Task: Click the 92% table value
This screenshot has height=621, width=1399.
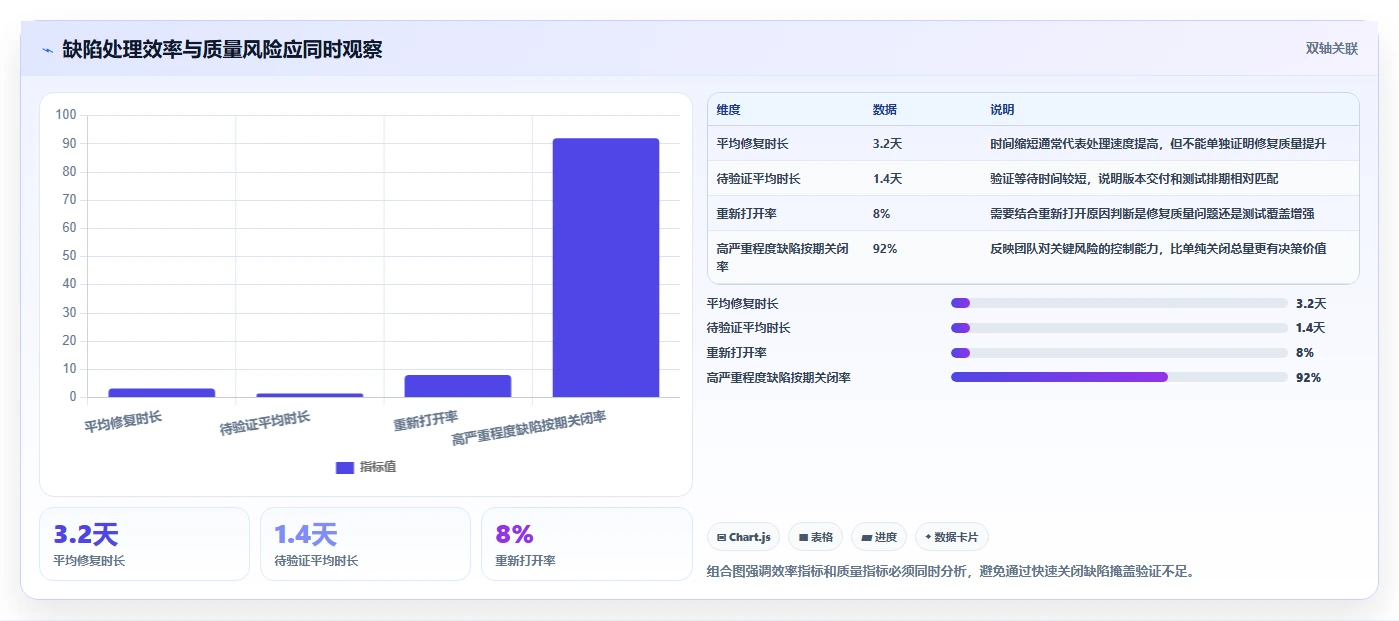Action: (x=885, y=249)
